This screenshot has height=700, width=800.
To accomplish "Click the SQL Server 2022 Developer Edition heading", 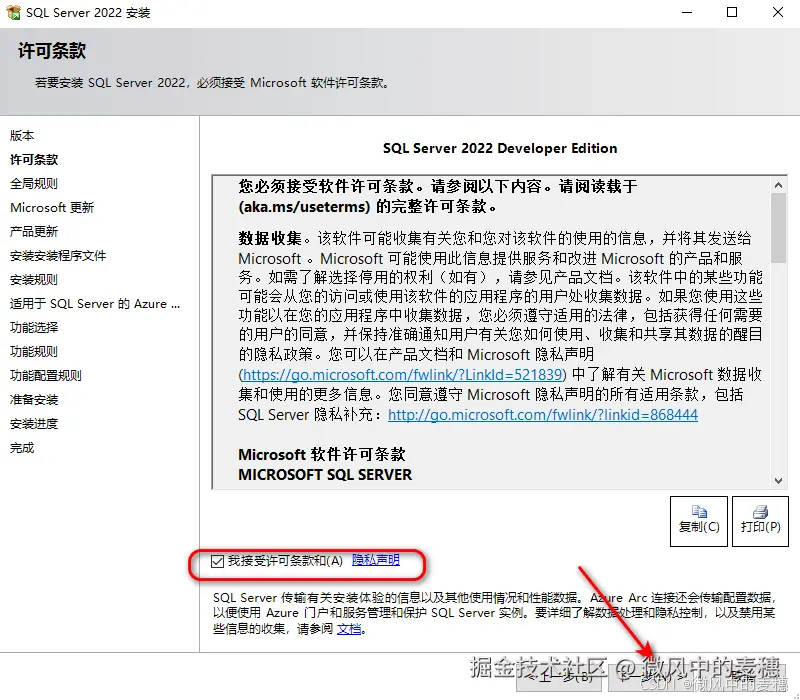I will point(500,148).
